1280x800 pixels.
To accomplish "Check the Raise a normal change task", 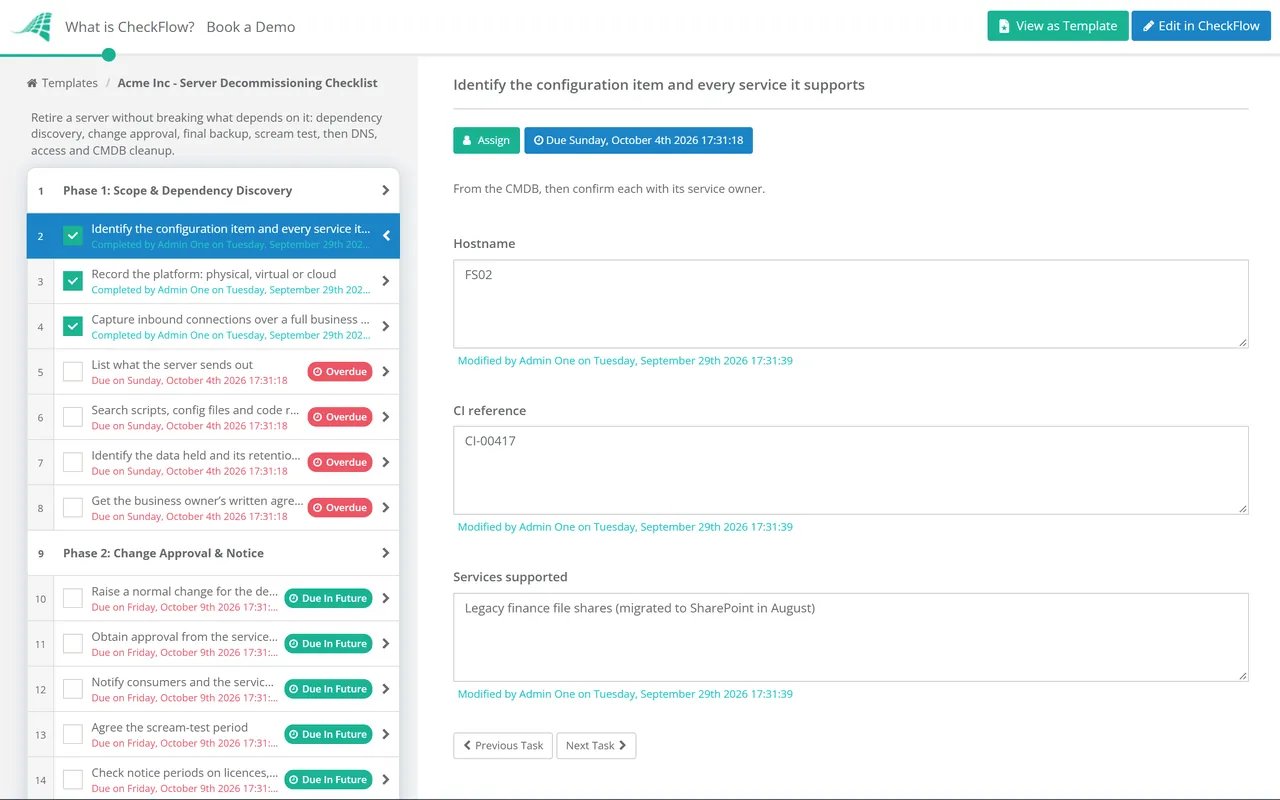I will [x=73, y=598].
